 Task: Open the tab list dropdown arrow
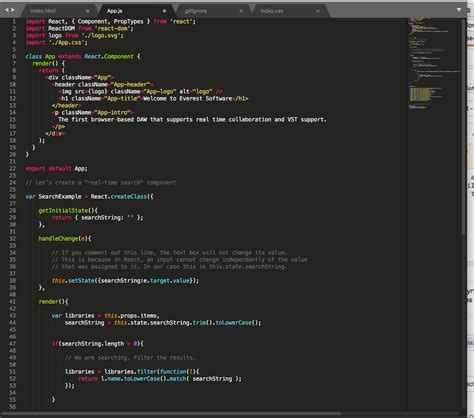click(459, 10)
